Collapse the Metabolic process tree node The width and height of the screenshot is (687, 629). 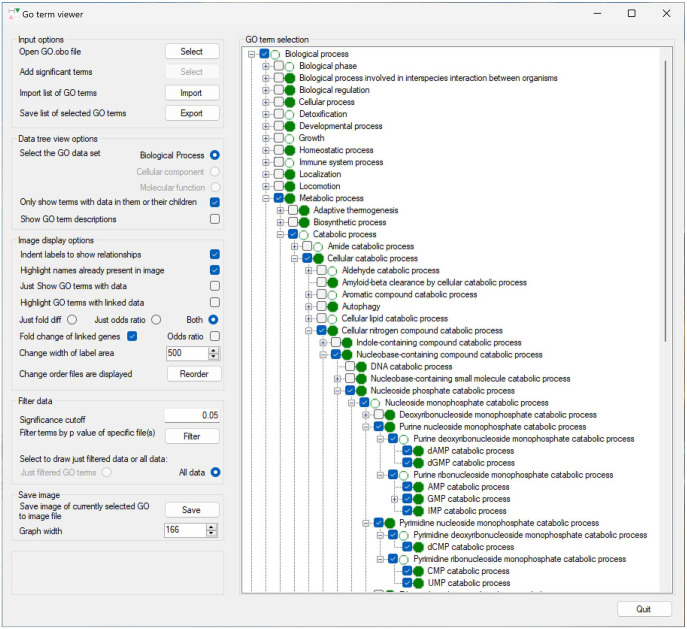[266, 198]
